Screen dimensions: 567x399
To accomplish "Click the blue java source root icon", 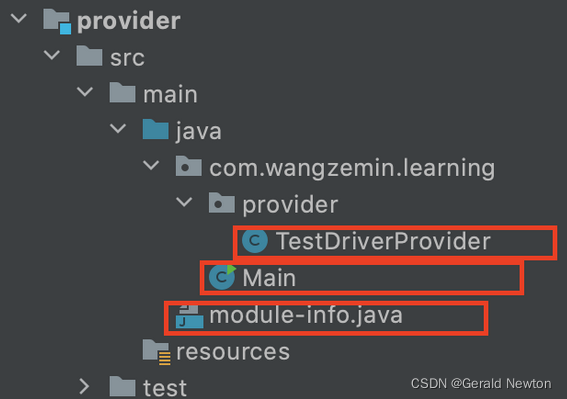I will pos(155,129).
